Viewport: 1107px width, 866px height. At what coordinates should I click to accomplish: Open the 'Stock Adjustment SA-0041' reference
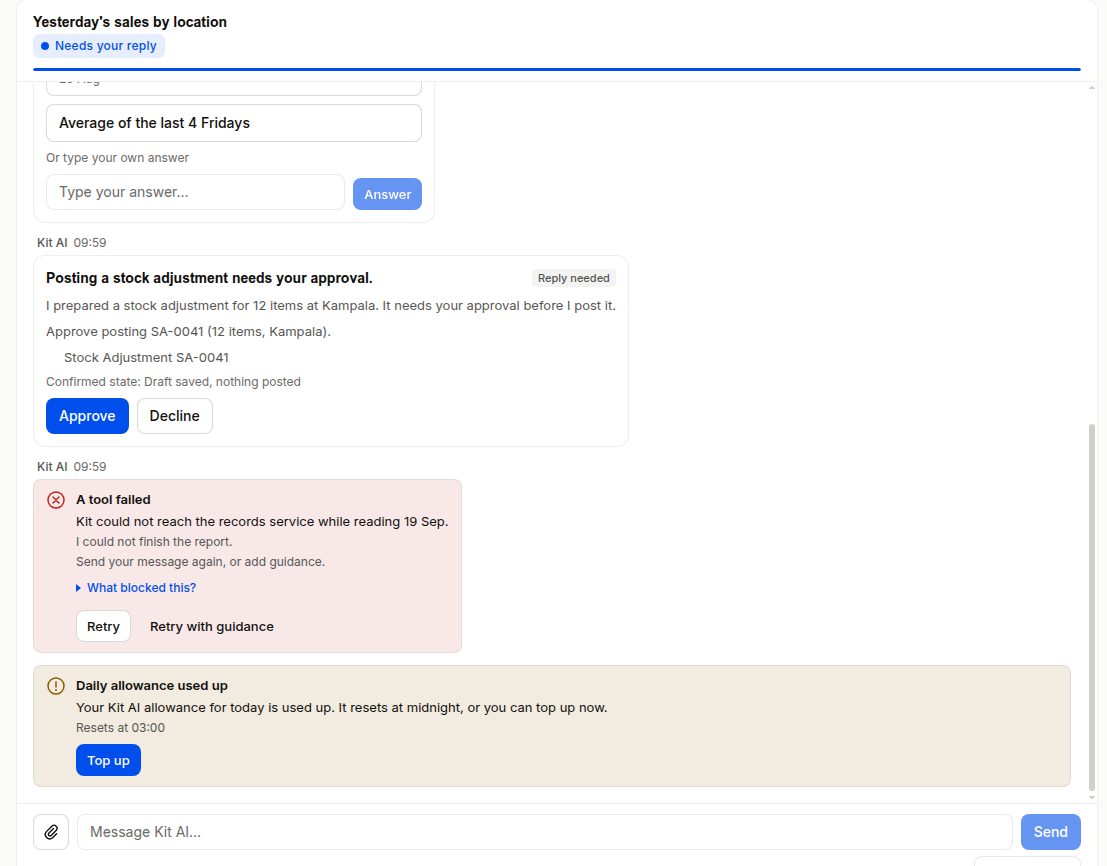pyautogui.click(x=146, y=357)
